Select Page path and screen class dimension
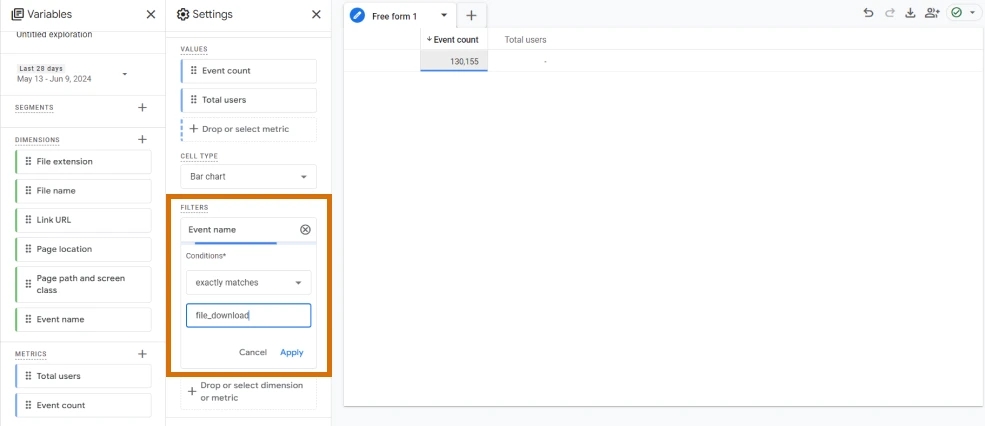 (83, 284)
